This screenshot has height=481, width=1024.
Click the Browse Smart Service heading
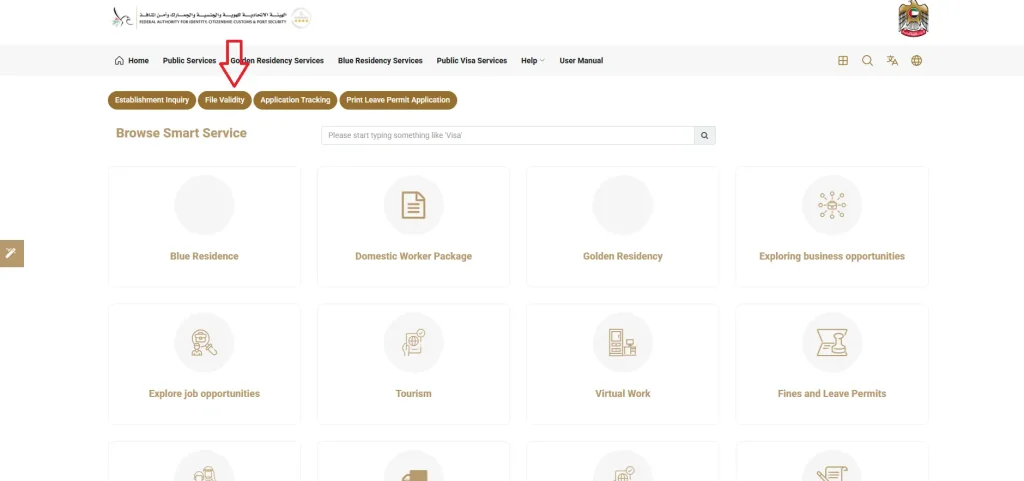182,133
